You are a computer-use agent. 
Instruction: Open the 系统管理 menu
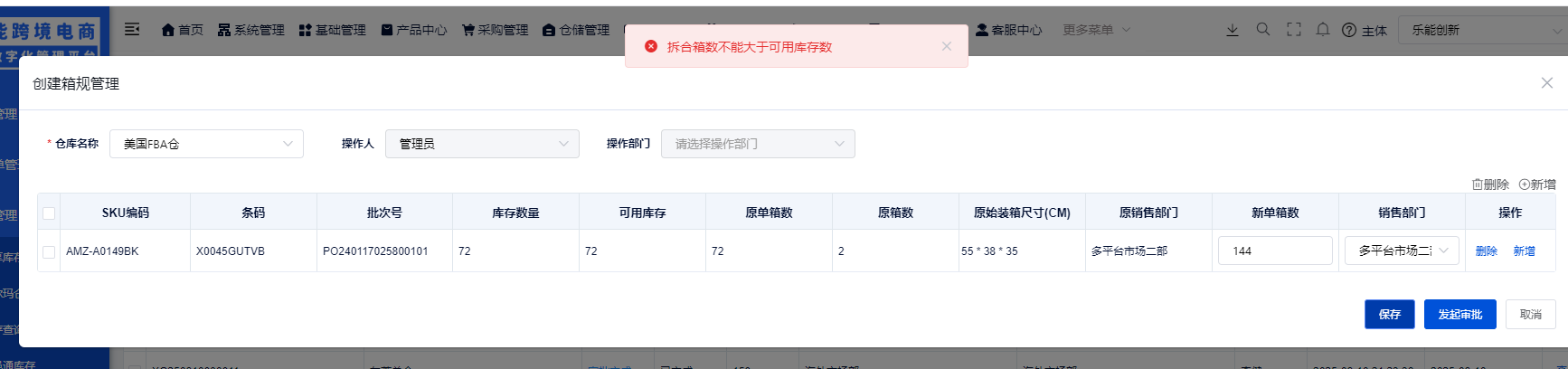click(x=250, y=30)
